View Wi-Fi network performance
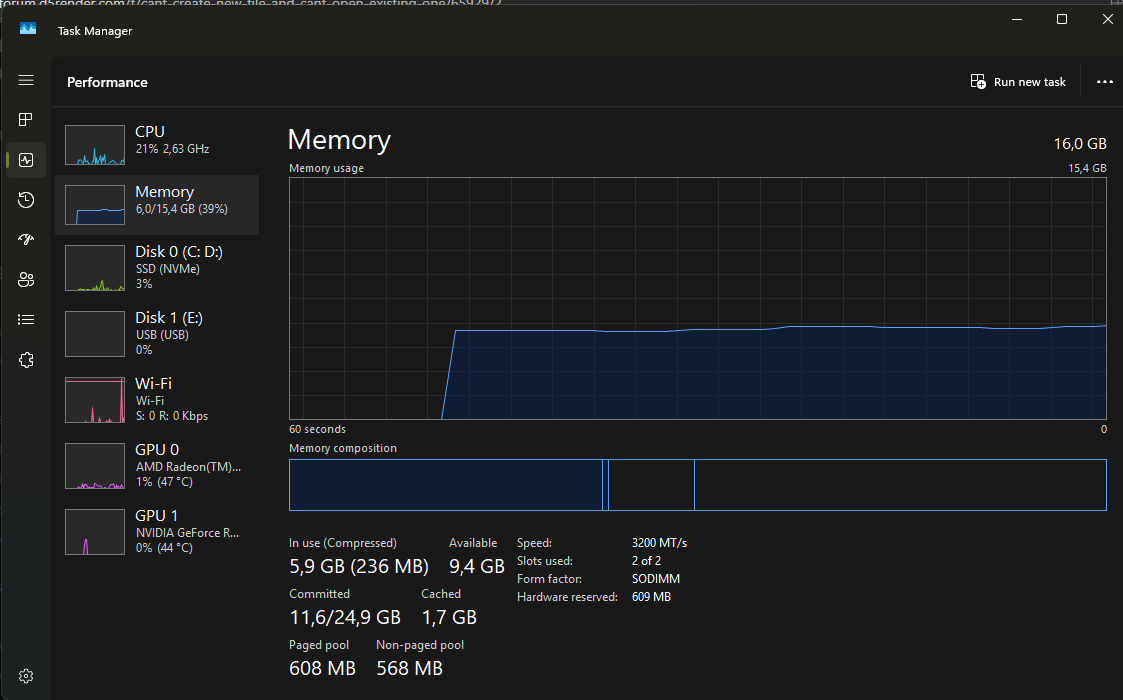The image size is (1123, 700). point(157,399)
